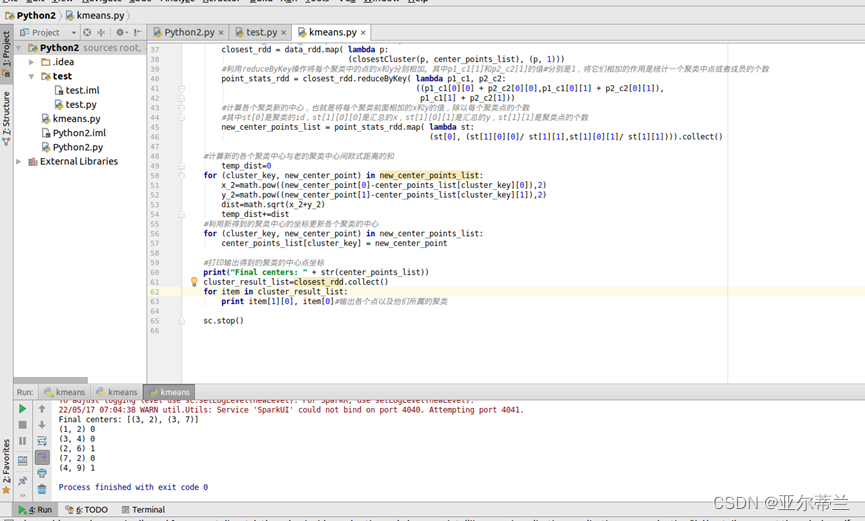Close the Python2.py editor tab
This screenshot has width=865, height=521.
221,33
